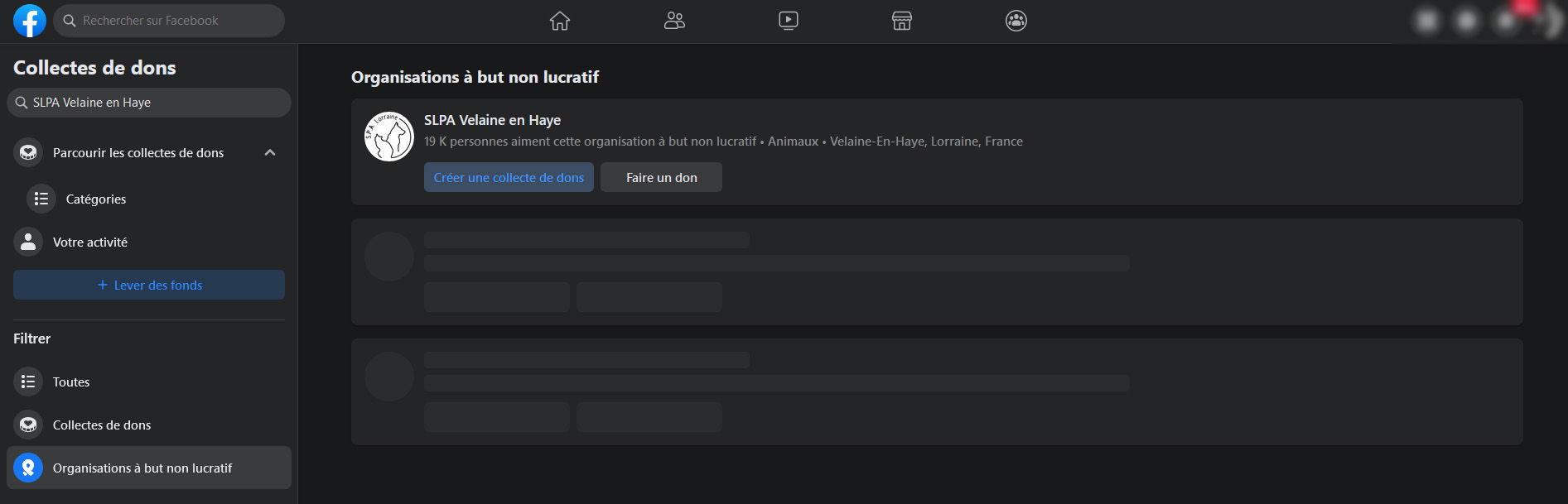Open the SLPA Velaine en Haye profile picture
The image size is (1568, 504).
click(x=389, y=137)
